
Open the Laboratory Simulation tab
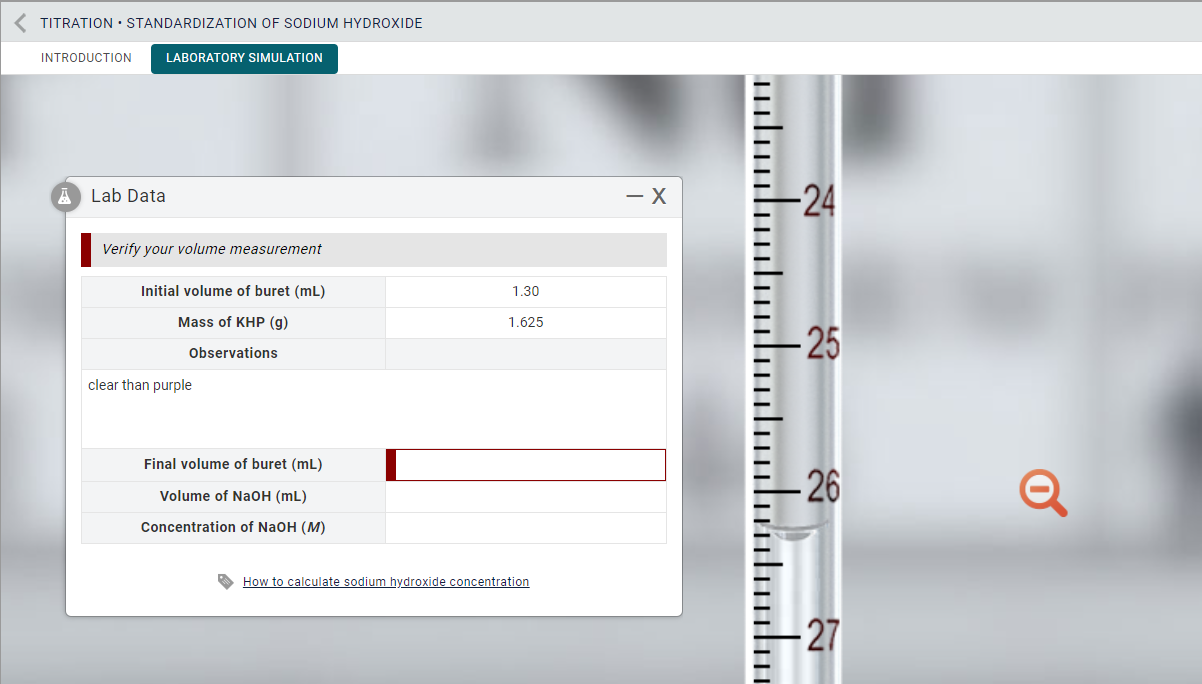coord(244,58)
